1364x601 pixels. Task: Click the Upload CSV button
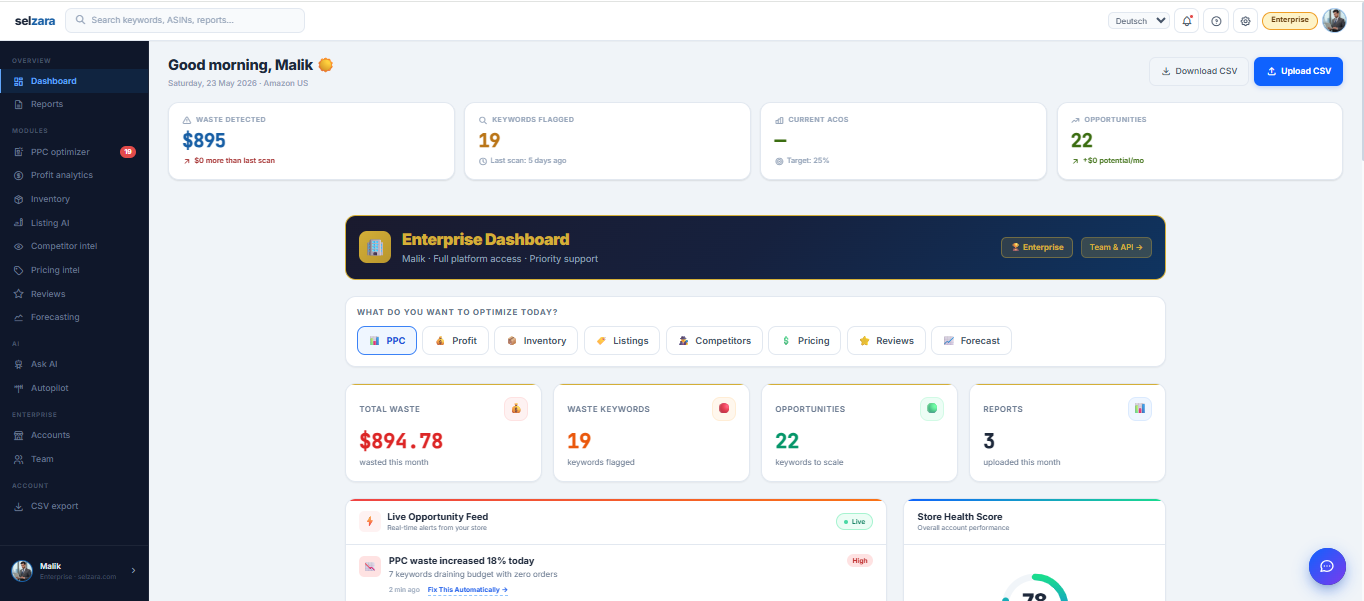coord(1298,71)
